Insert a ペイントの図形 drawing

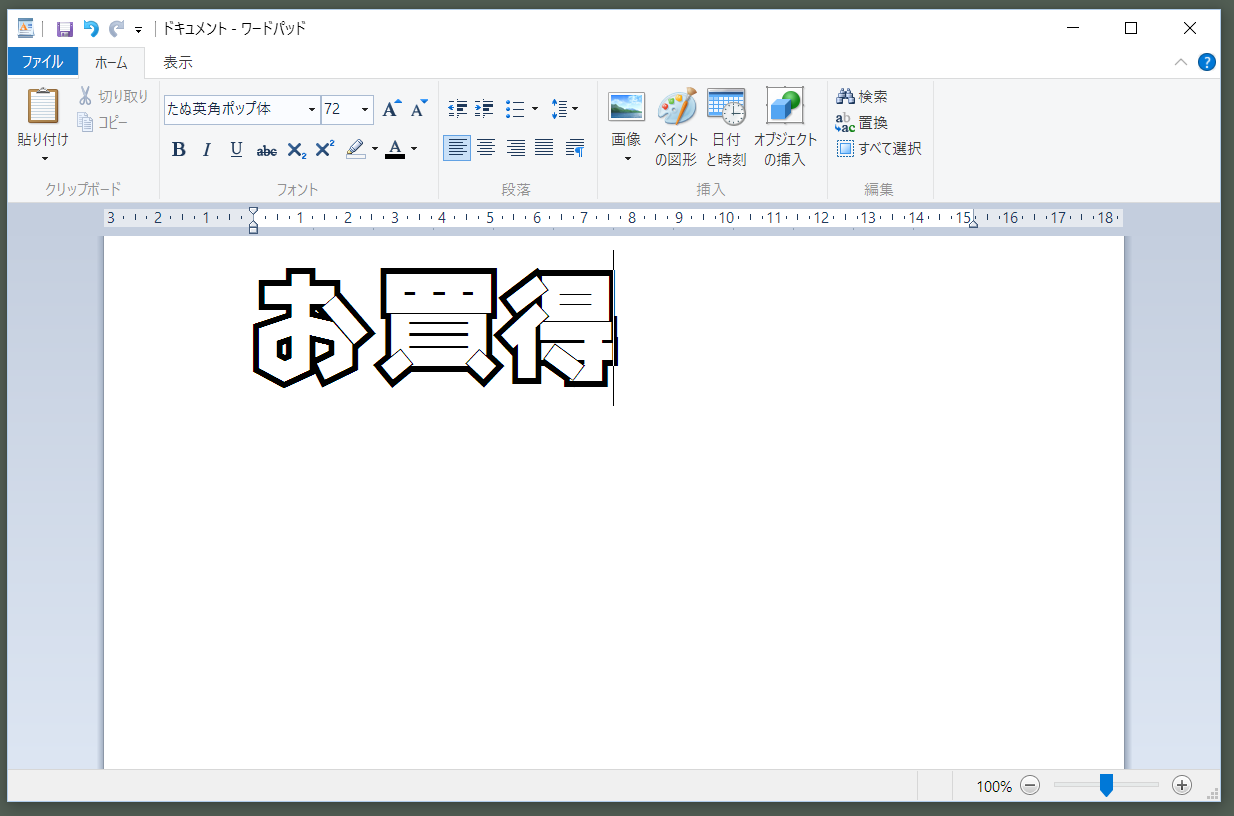pos(676,128)
